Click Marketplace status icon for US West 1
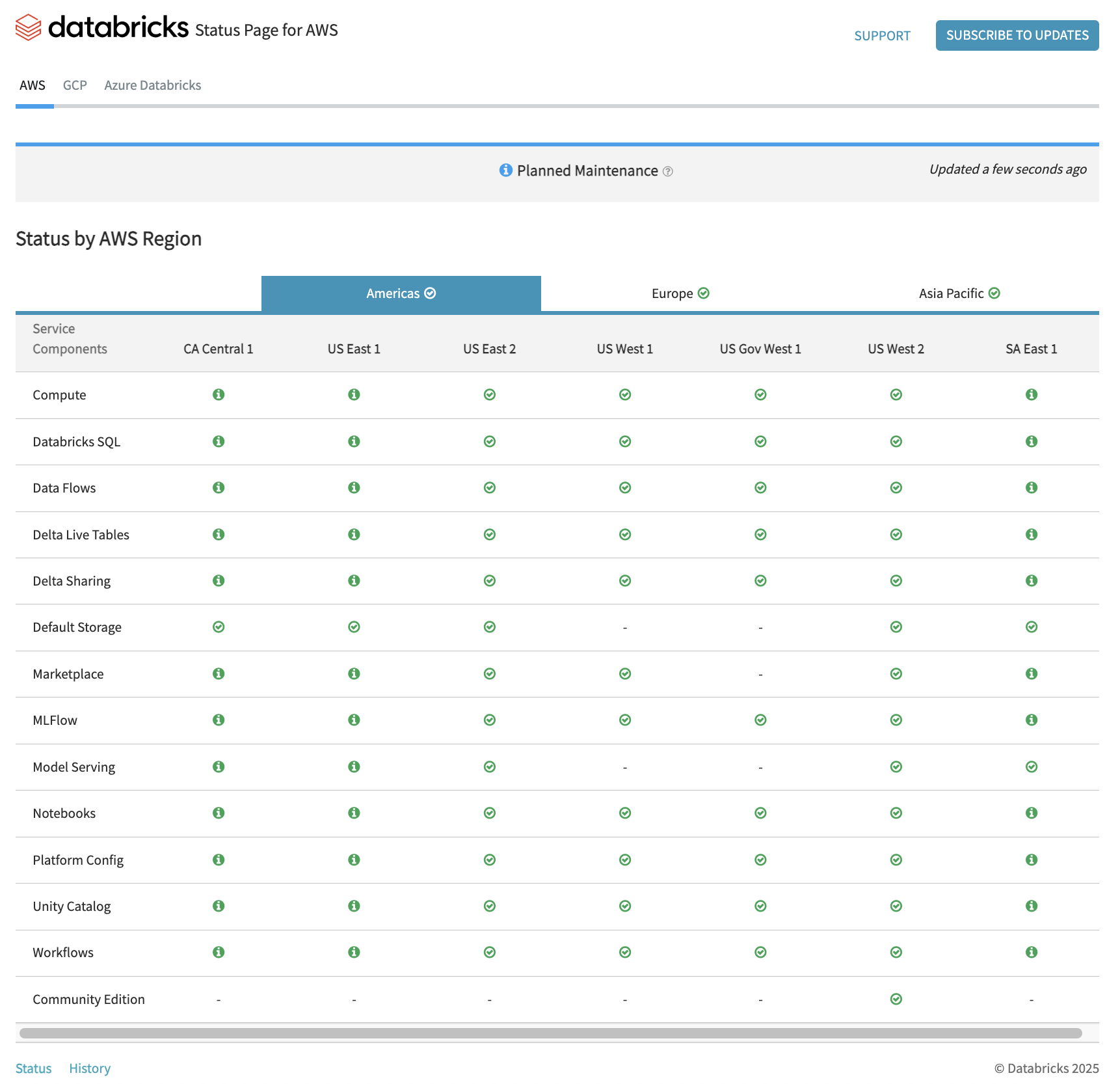 [x=625, y=673]
